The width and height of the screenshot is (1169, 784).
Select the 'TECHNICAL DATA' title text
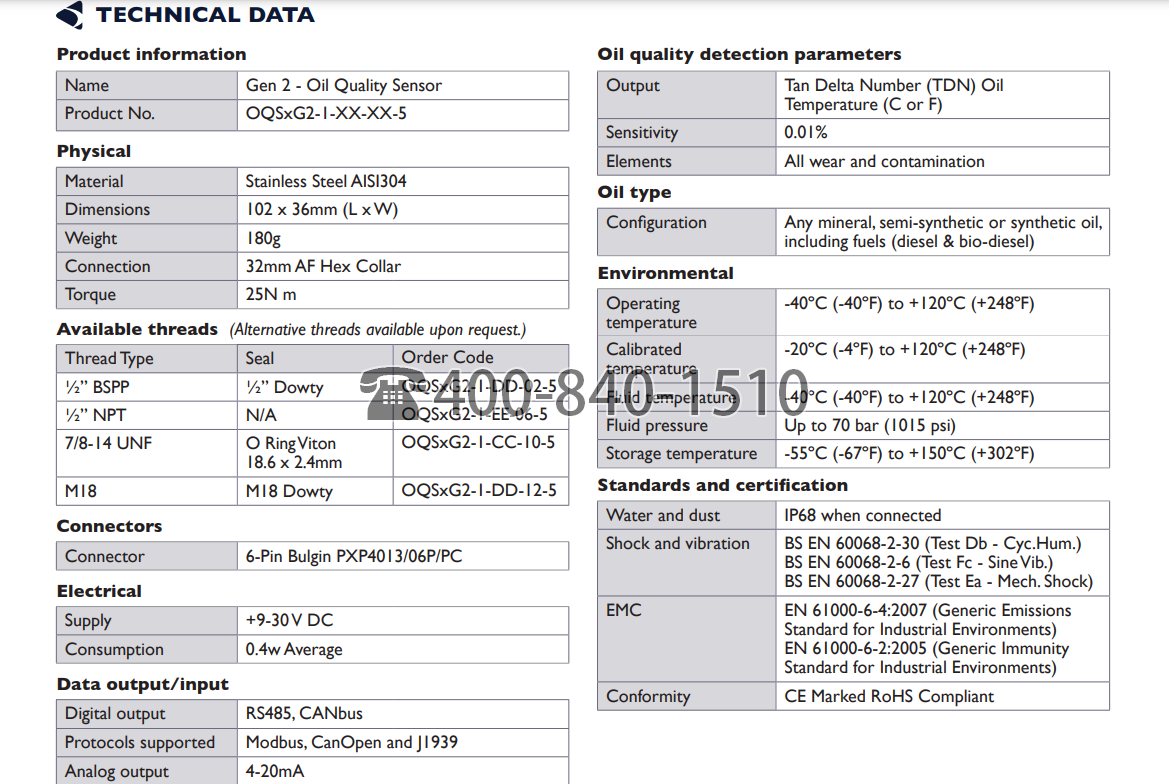205,15
